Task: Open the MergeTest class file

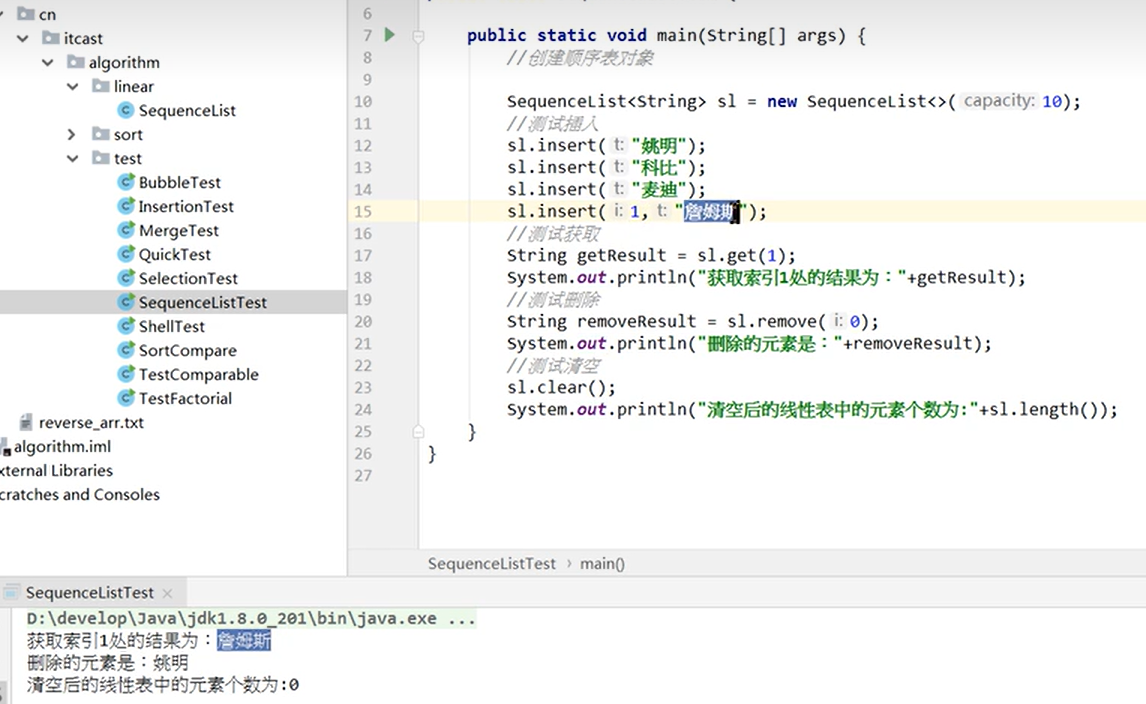Action: pyautogui.click(x=179, y=230)
